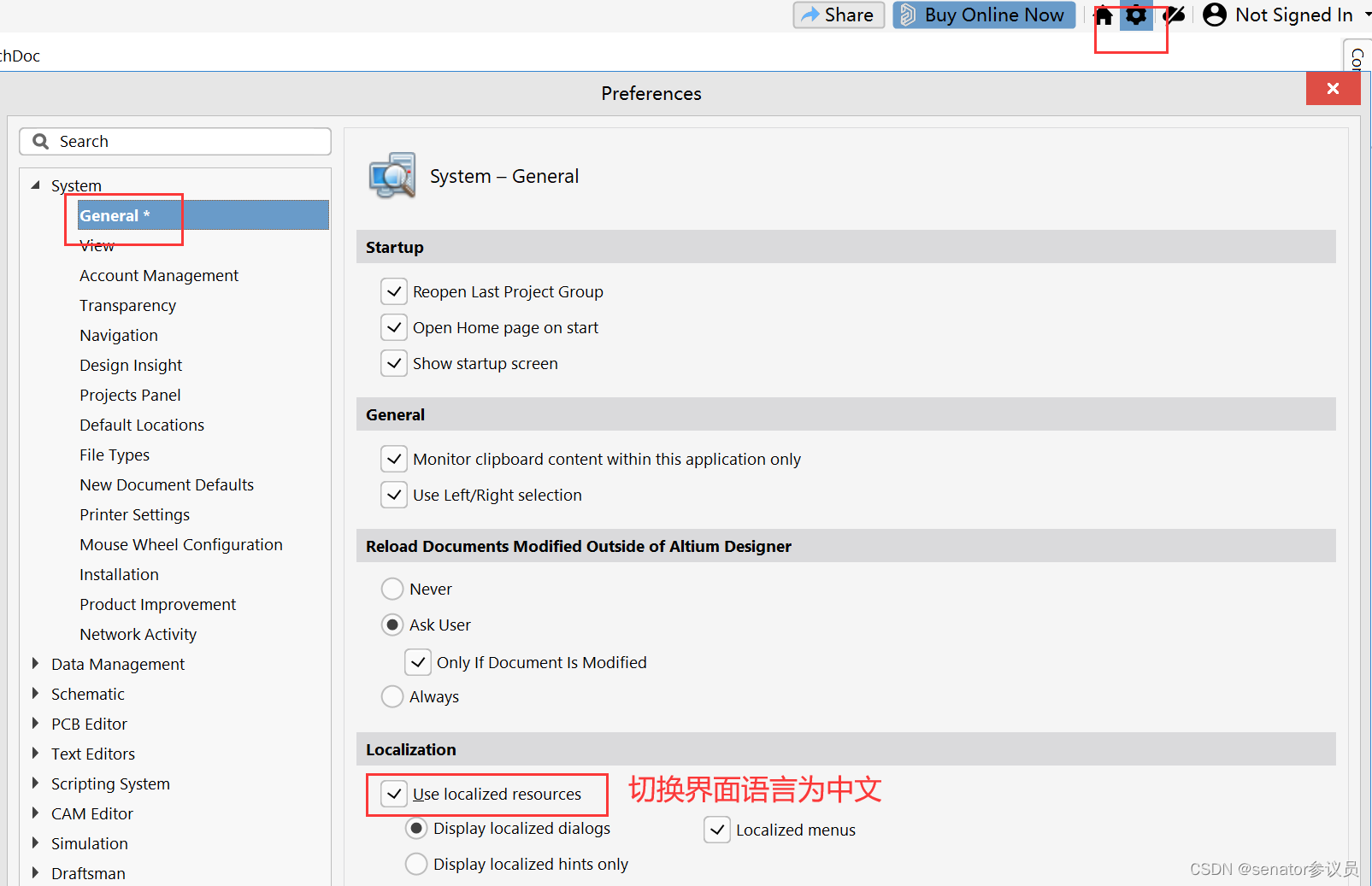The height and width of the screenshot is (886, 1372).
Task: Click the search magnifier icon
Action: point(40,141)
